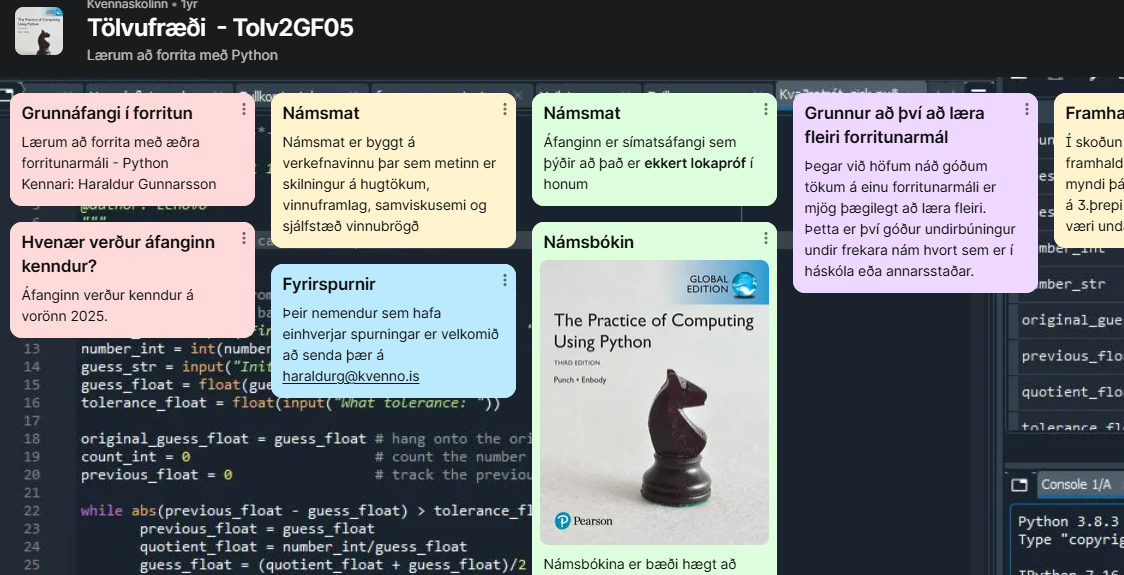
Task: Open menu of Grunnáfangi í forritun card
Action: pyautogui.click(x=244, y=109)
